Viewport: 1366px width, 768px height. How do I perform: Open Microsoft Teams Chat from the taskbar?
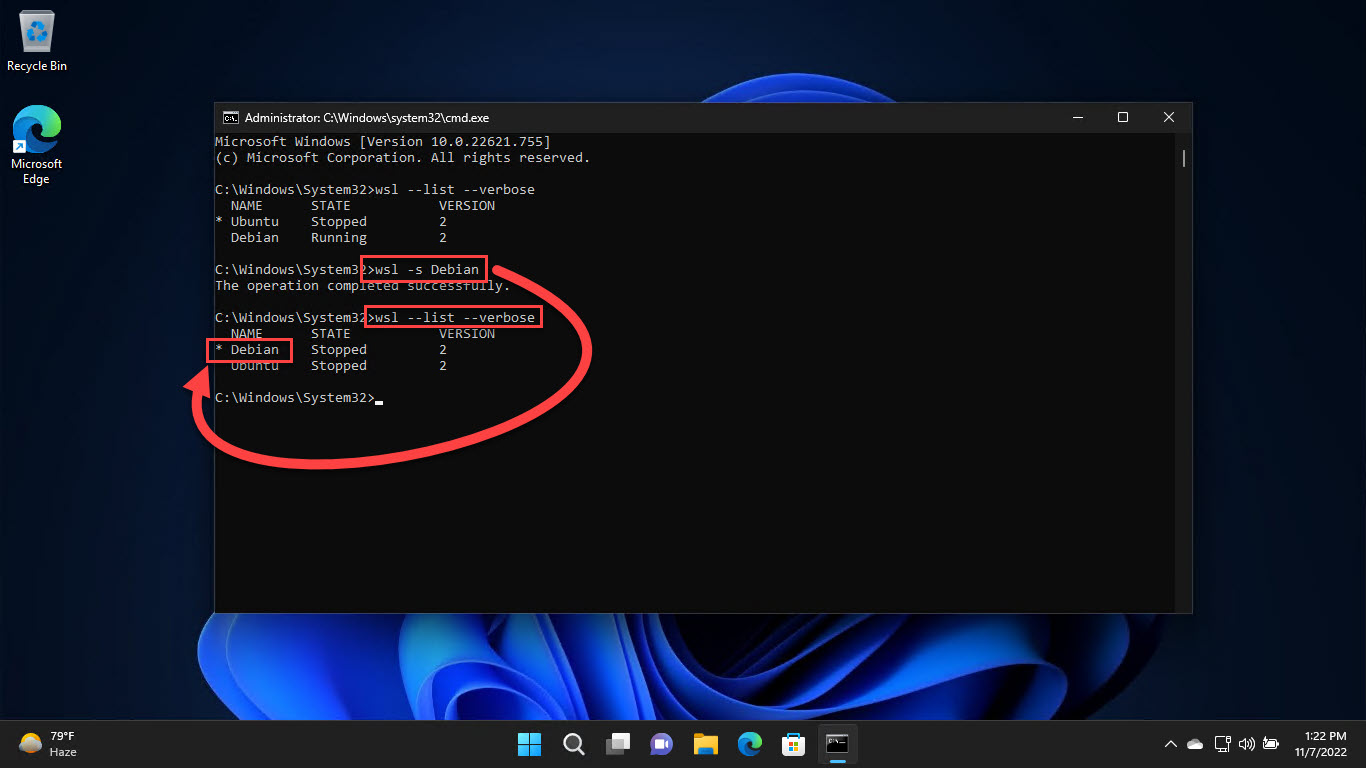661,744
